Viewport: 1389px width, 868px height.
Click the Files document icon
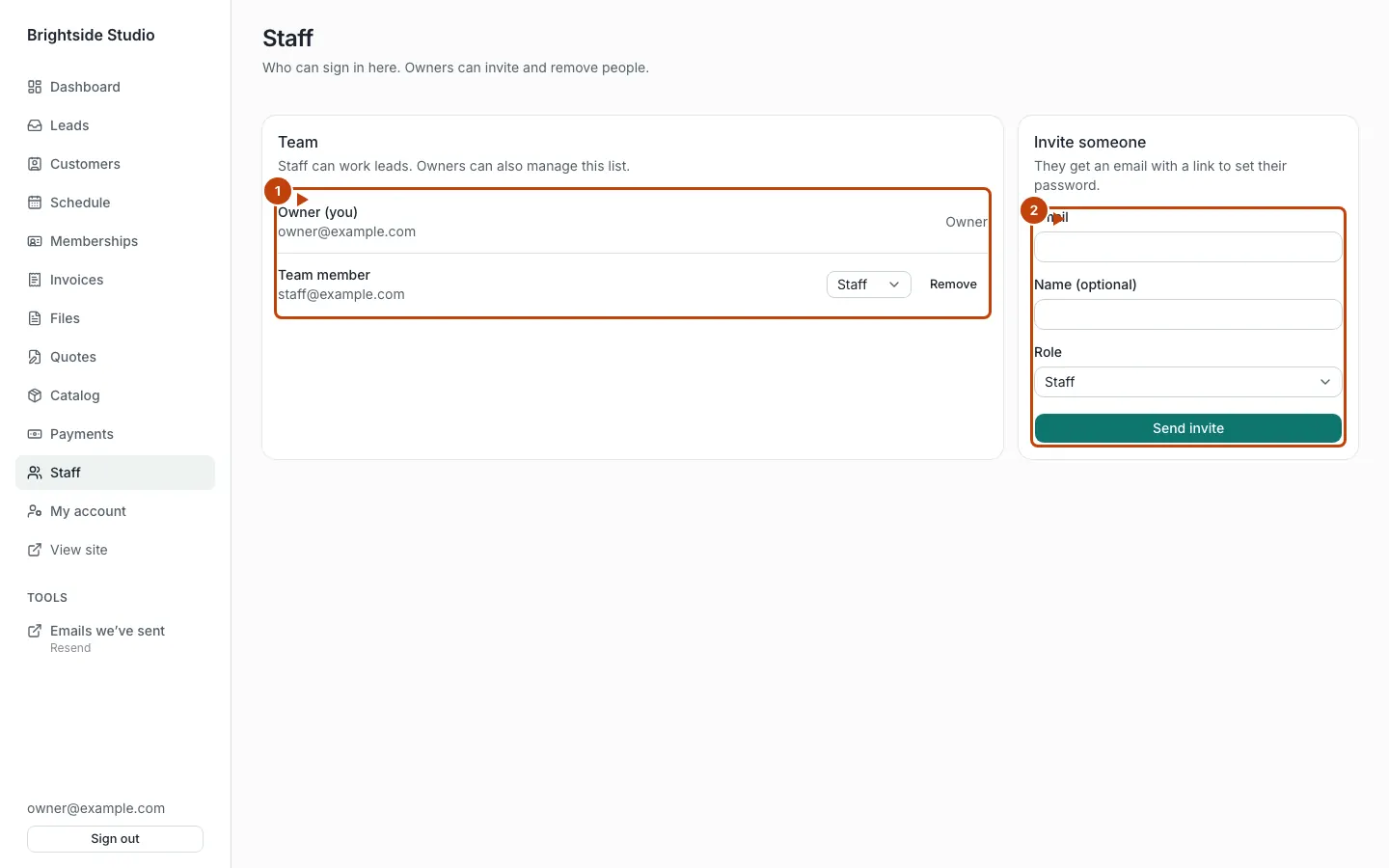[35, 318]
